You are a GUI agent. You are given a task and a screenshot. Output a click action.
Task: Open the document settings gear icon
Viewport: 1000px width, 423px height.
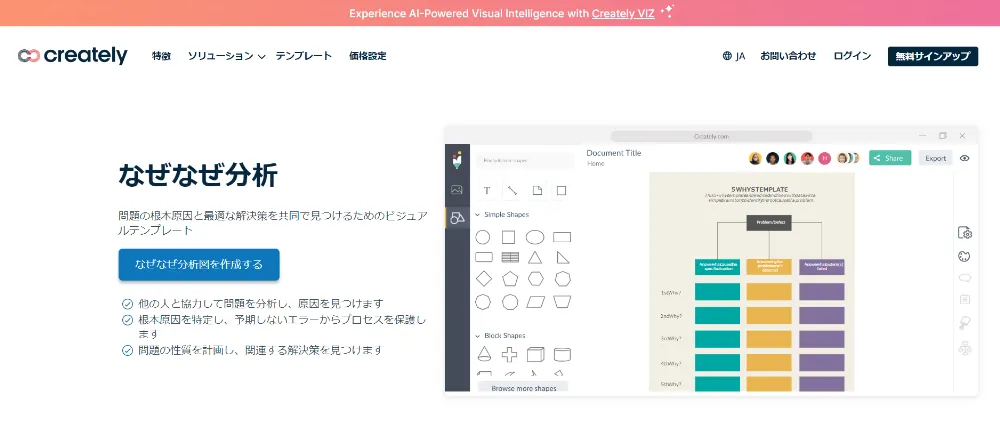pos(965,233)
